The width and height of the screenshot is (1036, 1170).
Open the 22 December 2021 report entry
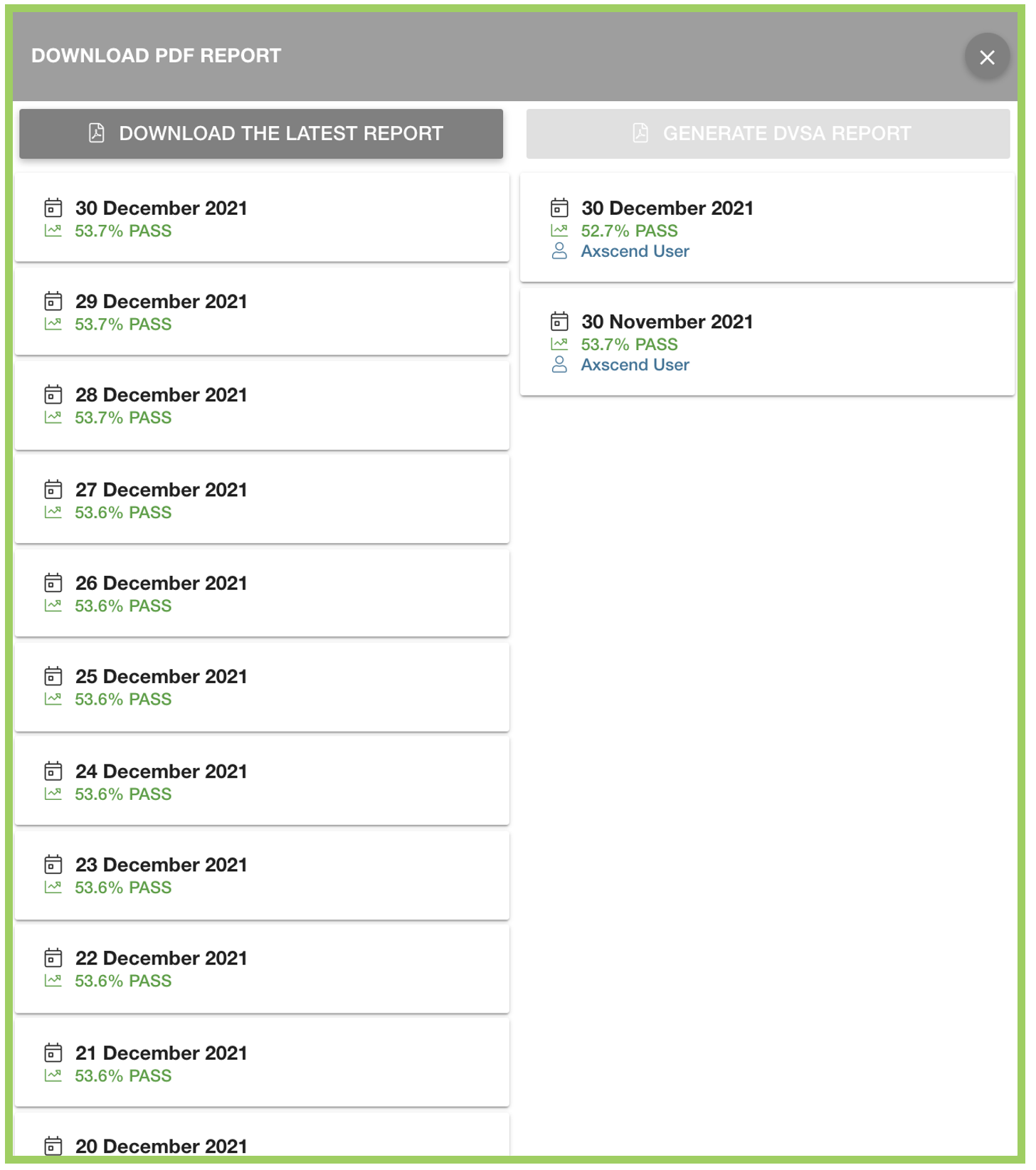(x=262, y=969)
